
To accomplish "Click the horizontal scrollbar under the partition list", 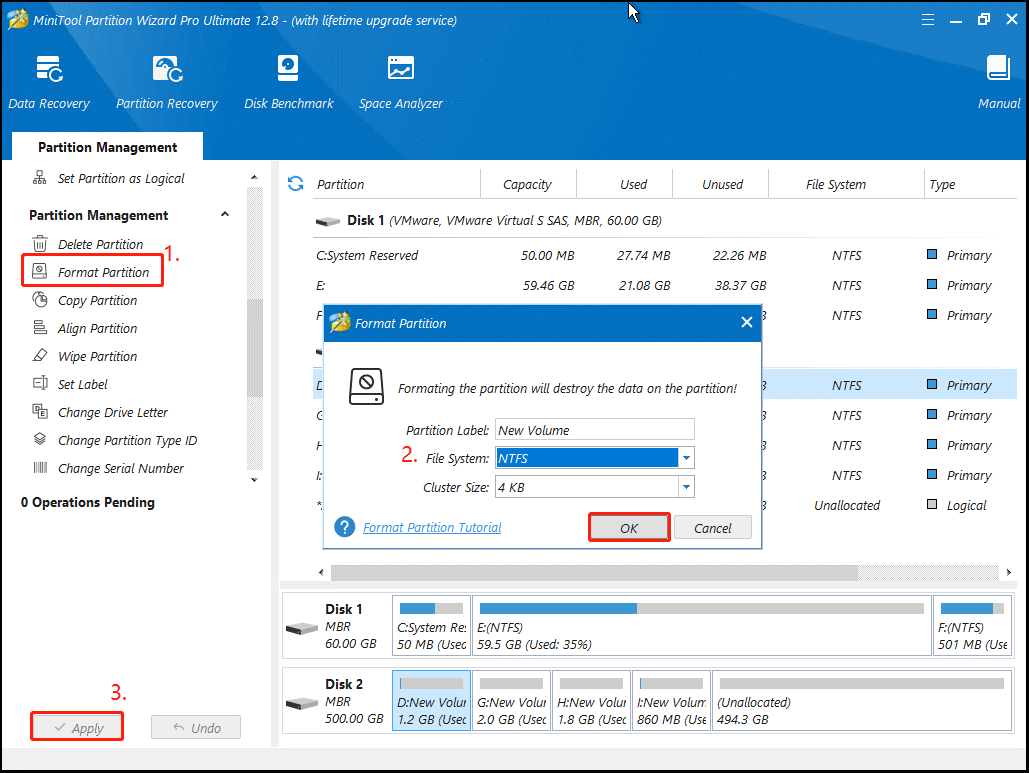I will pyautogui.click(x=594, y=573).
